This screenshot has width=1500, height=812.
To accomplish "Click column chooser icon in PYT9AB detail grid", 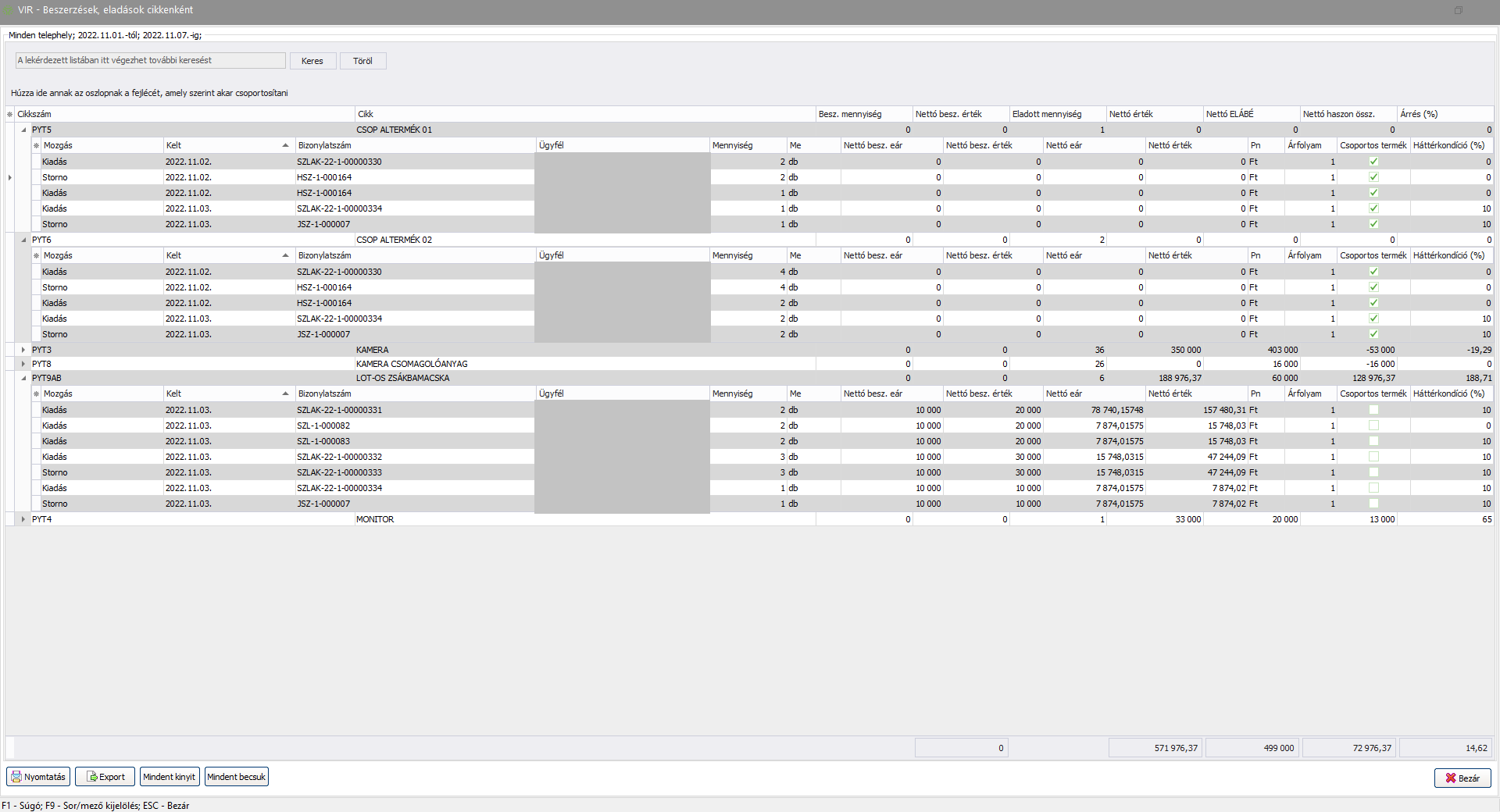I will tap(36, 394).
